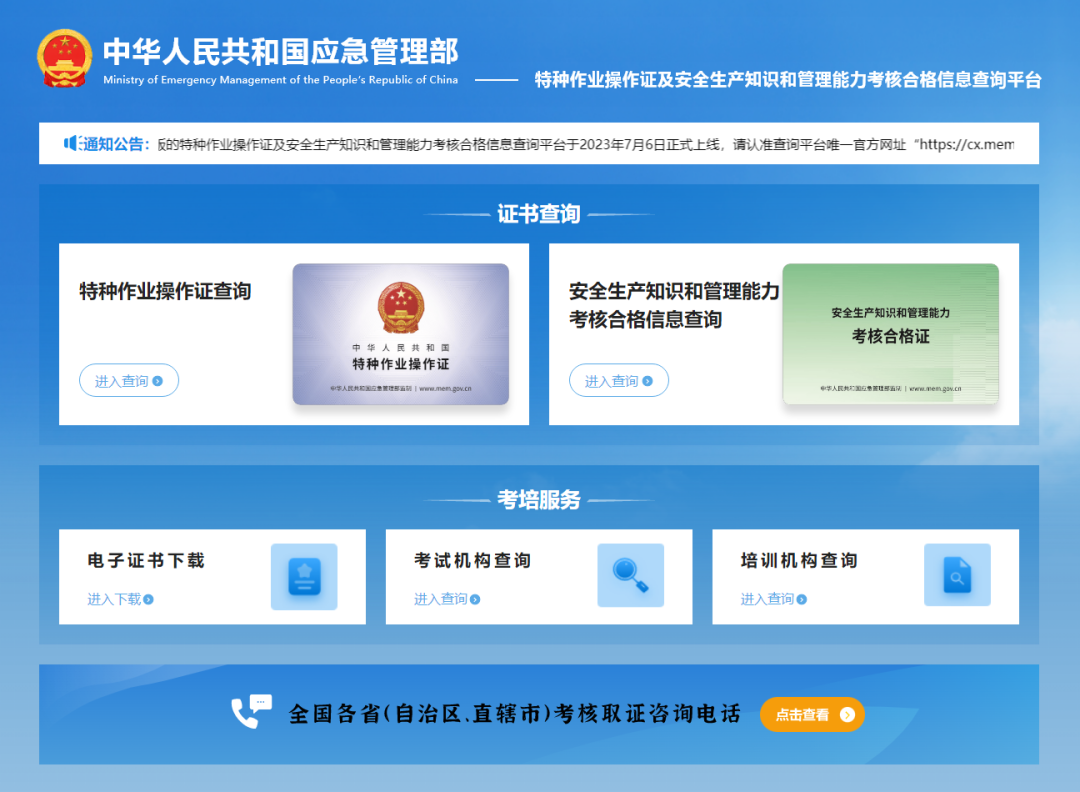The height and width of the screenshot is (792, 1080).
Task: Click the 考试机构查询 title
Action: [x=472, y=561]
